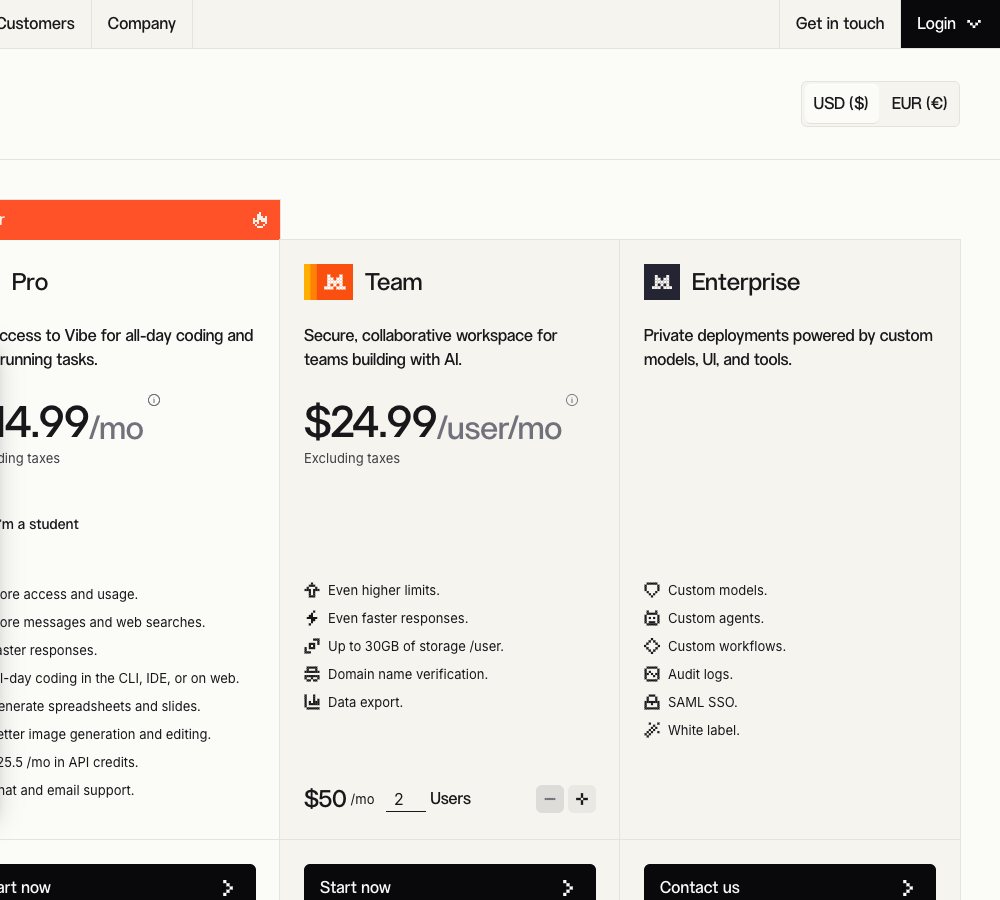Click Get in touch link
The width and height of the screenshot is (1000, 900).
click(840, 24)
